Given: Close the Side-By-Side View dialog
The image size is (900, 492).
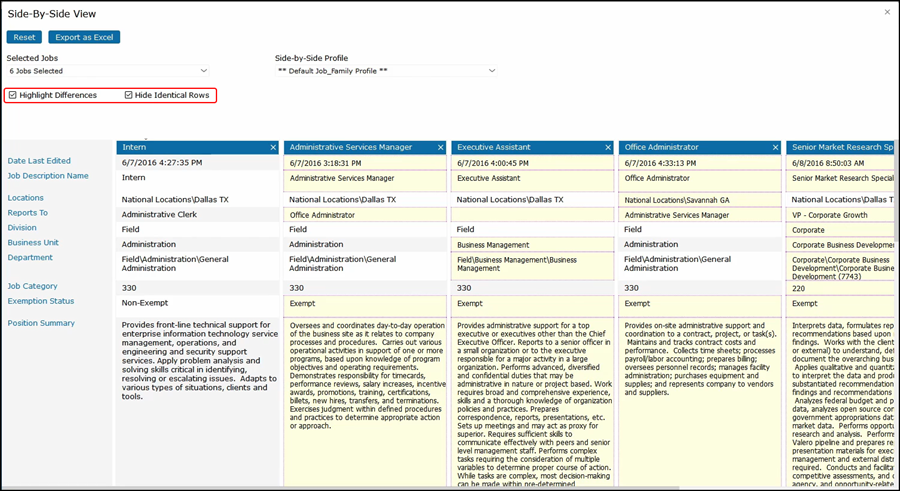Looking at the screenshot, I should point(886,12).
